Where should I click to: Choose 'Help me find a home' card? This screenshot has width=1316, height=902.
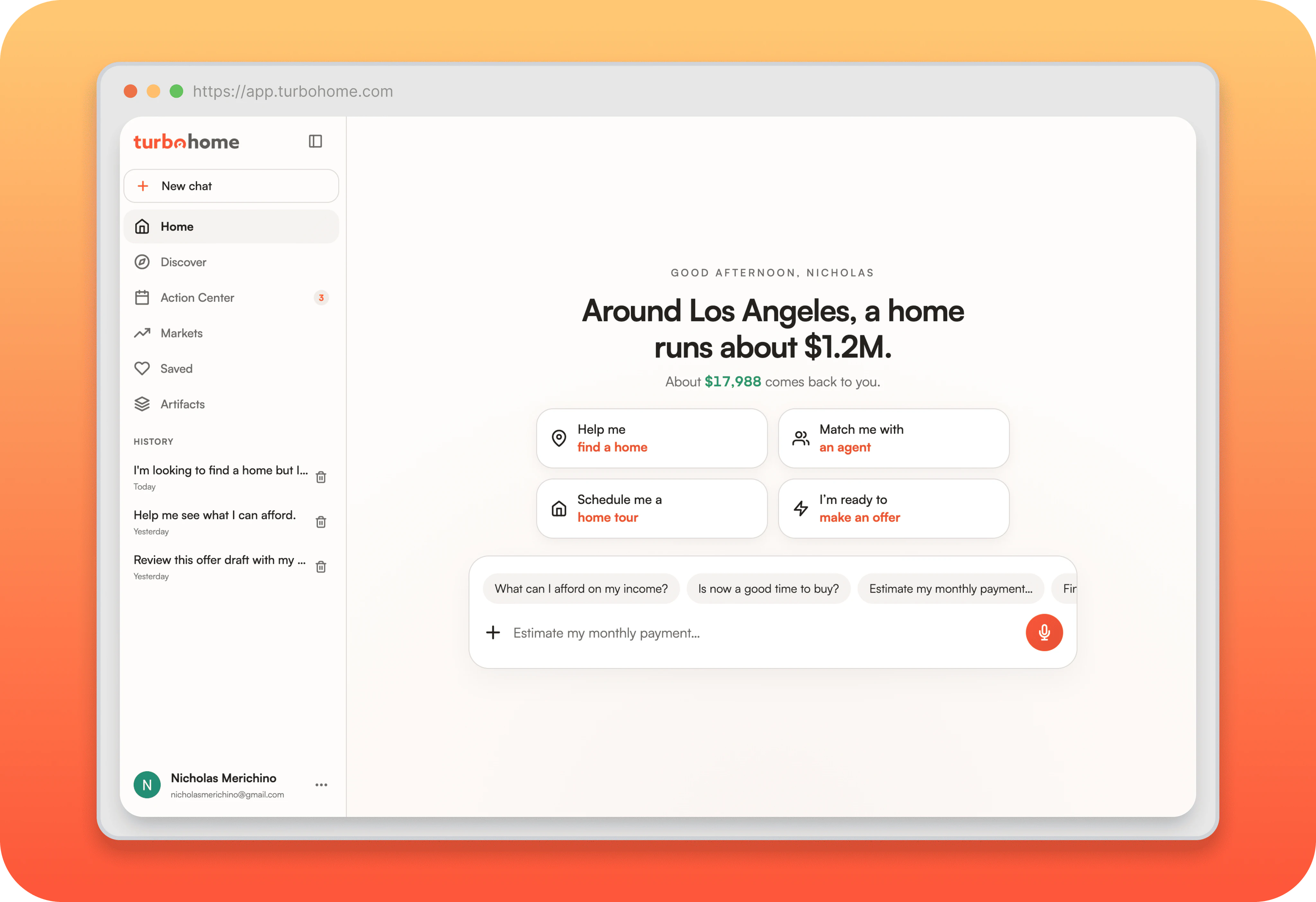point(652,438)
